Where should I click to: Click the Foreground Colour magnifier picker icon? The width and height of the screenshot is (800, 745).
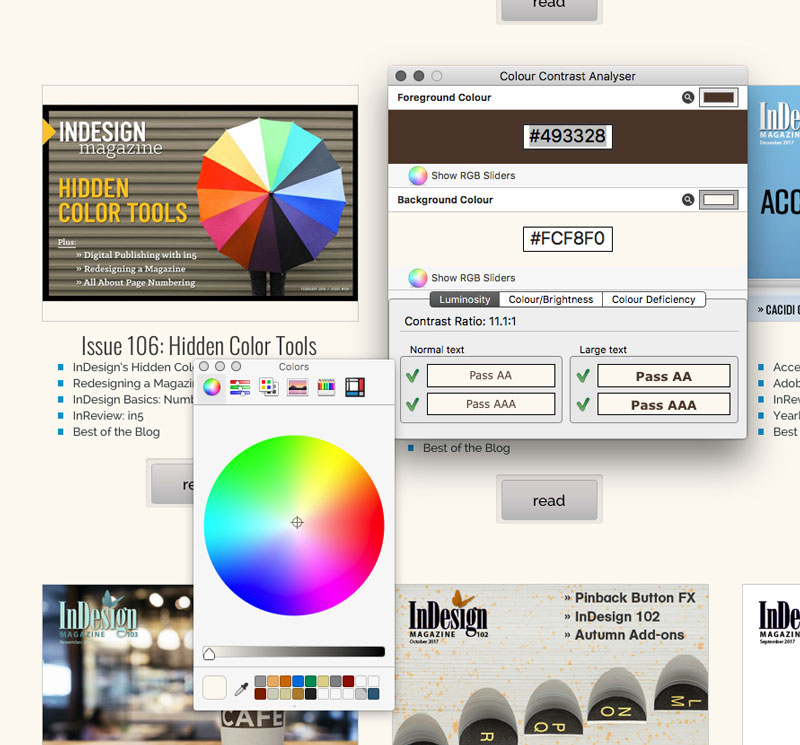(x=688, y=97)
